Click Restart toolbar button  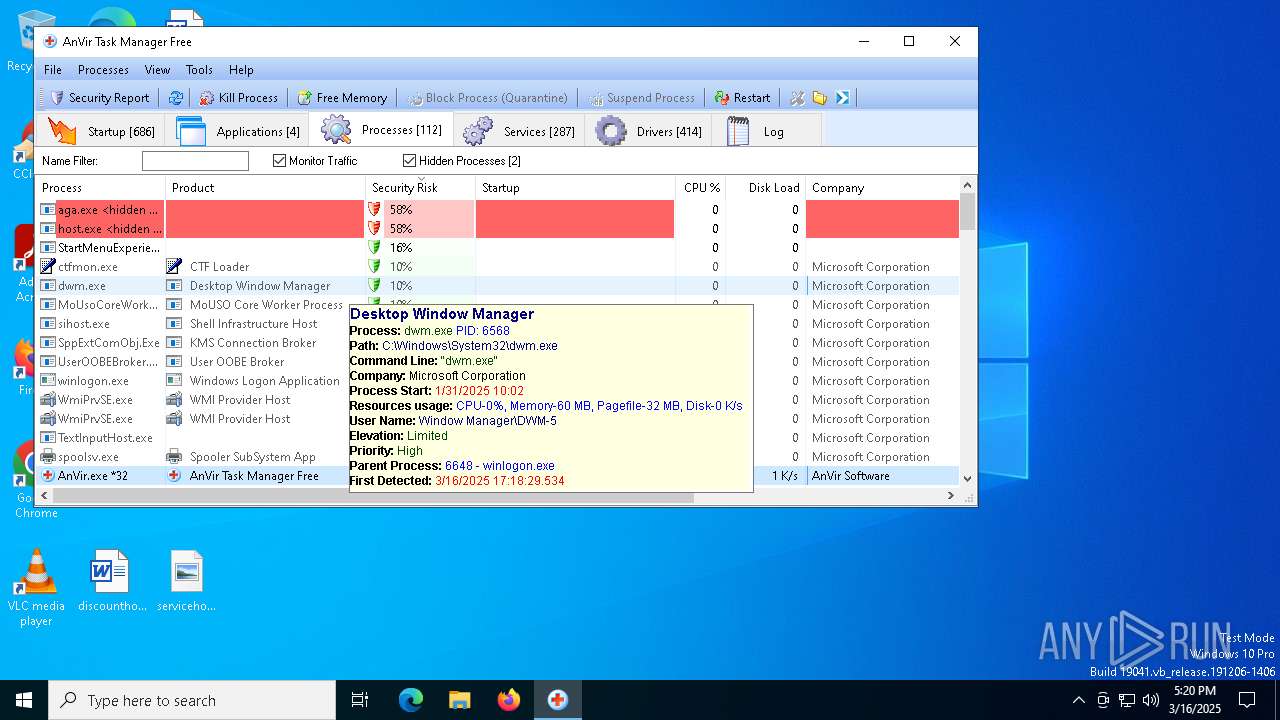pyautogui.click(x=742, y=98)
